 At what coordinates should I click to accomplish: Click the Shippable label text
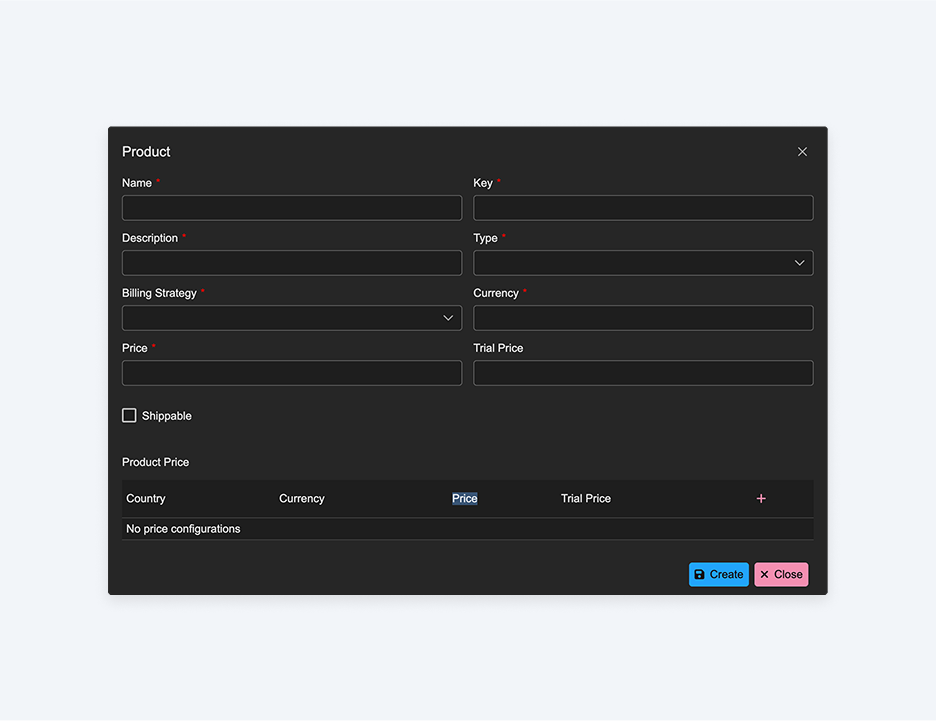point(167,416)
